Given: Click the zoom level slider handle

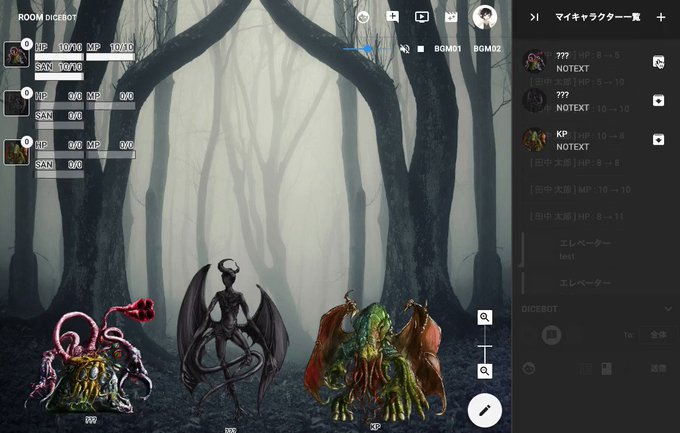Looking at the screenshot, I should point(484,346).
